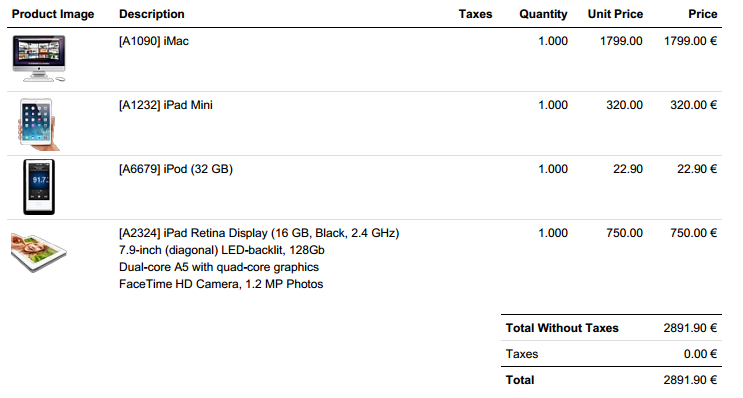Click the Description column header
The image size is (743, 398).
click(x=152, y=14)
